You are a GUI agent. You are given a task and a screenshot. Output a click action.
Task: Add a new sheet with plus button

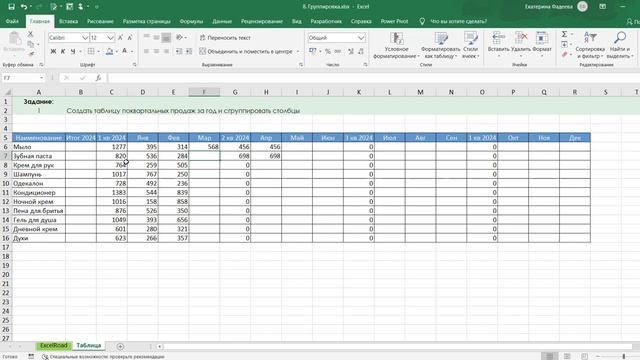120,346
